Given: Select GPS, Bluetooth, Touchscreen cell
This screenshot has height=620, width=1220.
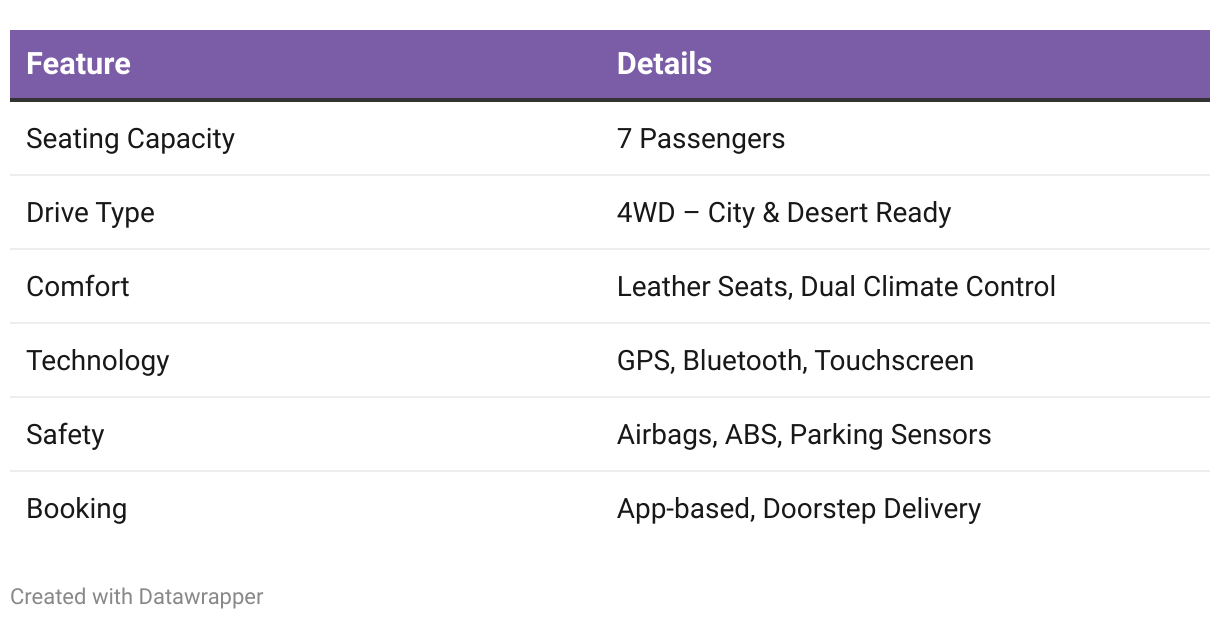Looking at the screenshot, I should click(x=795, y=361).
